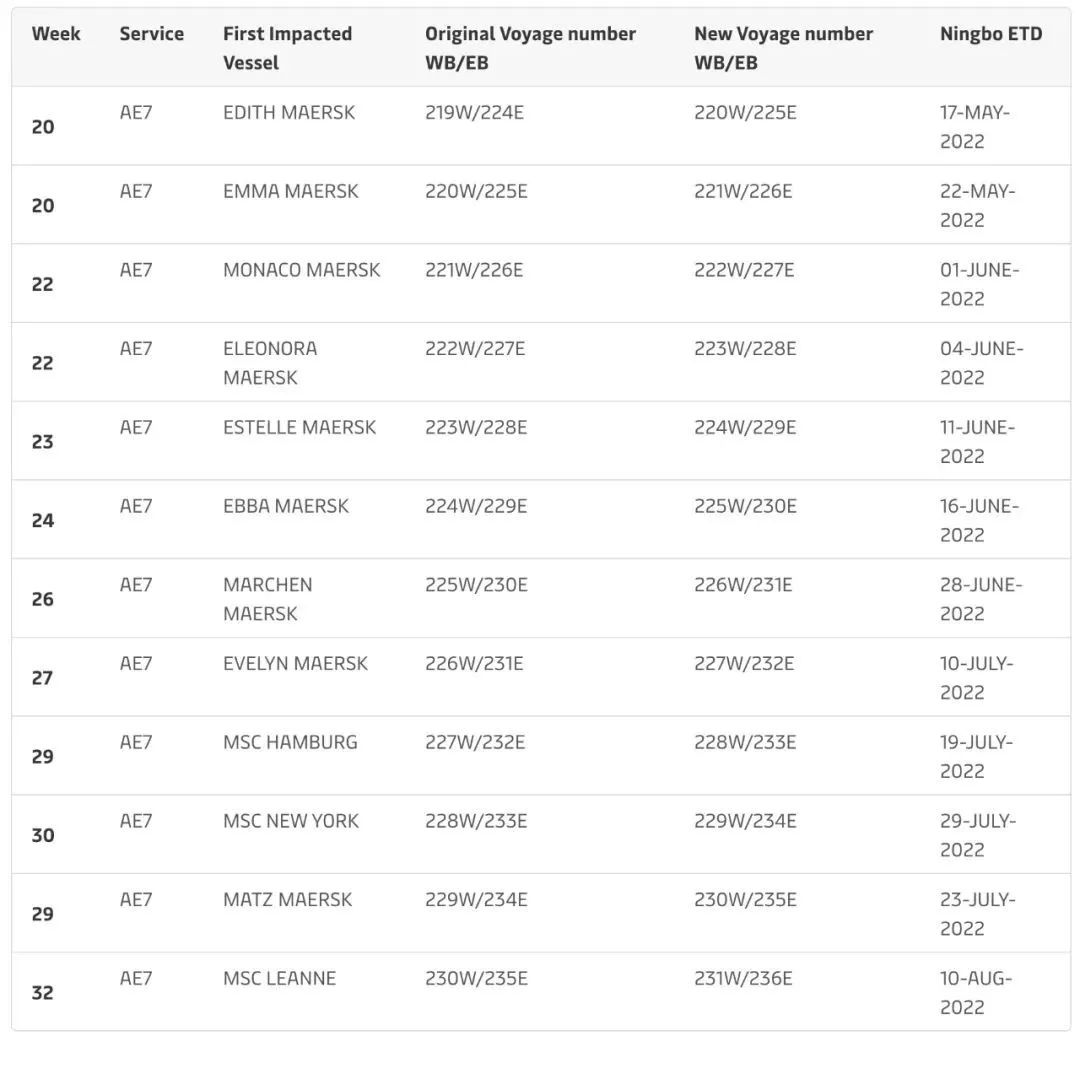Click the First Impacted Vessel header
This screenshot has width=1080, height=1069.
(x=287, y=48)
